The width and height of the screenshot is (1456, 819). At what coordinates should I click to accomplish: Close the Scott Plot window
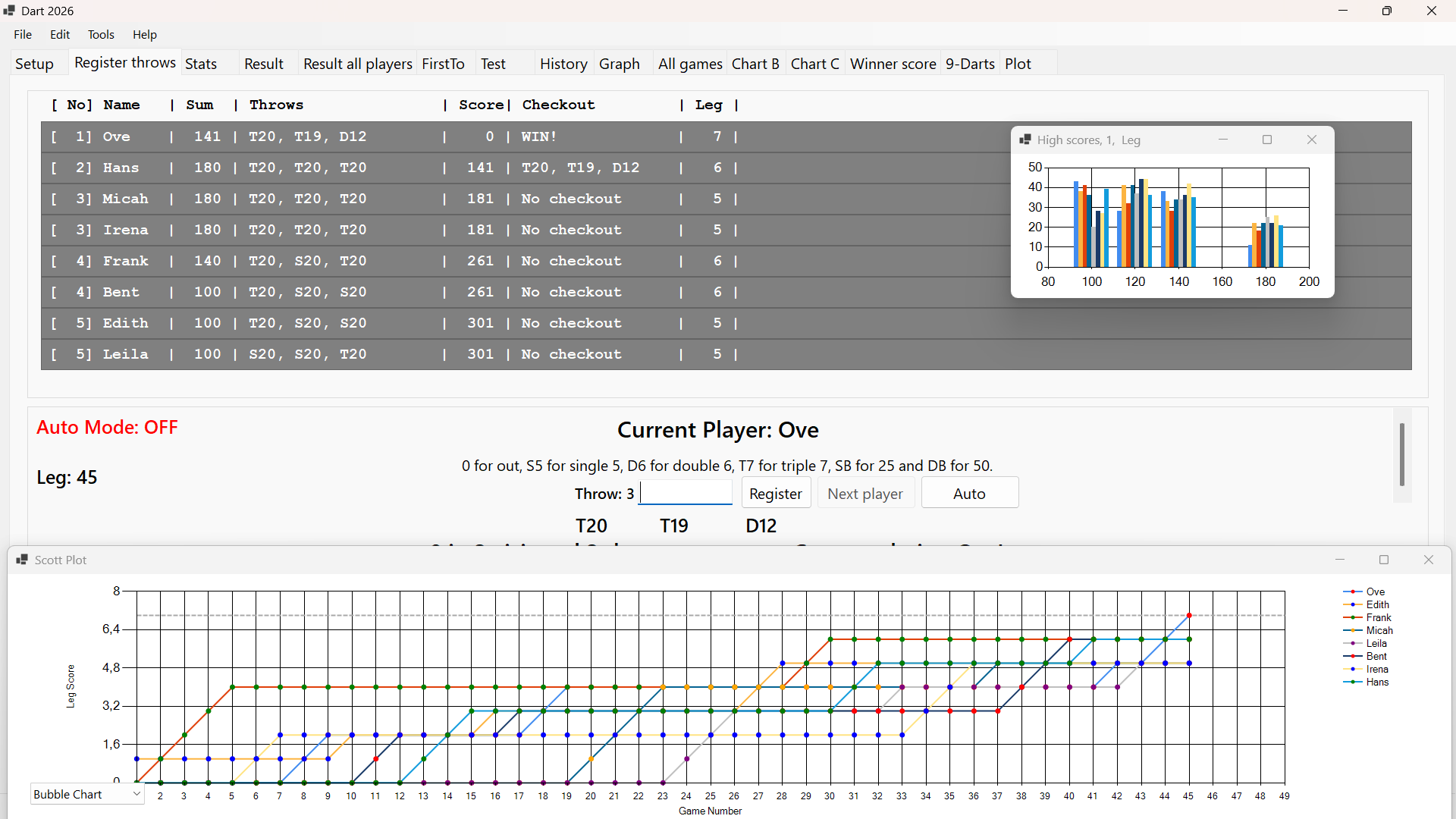click(x=1429, y=560)
